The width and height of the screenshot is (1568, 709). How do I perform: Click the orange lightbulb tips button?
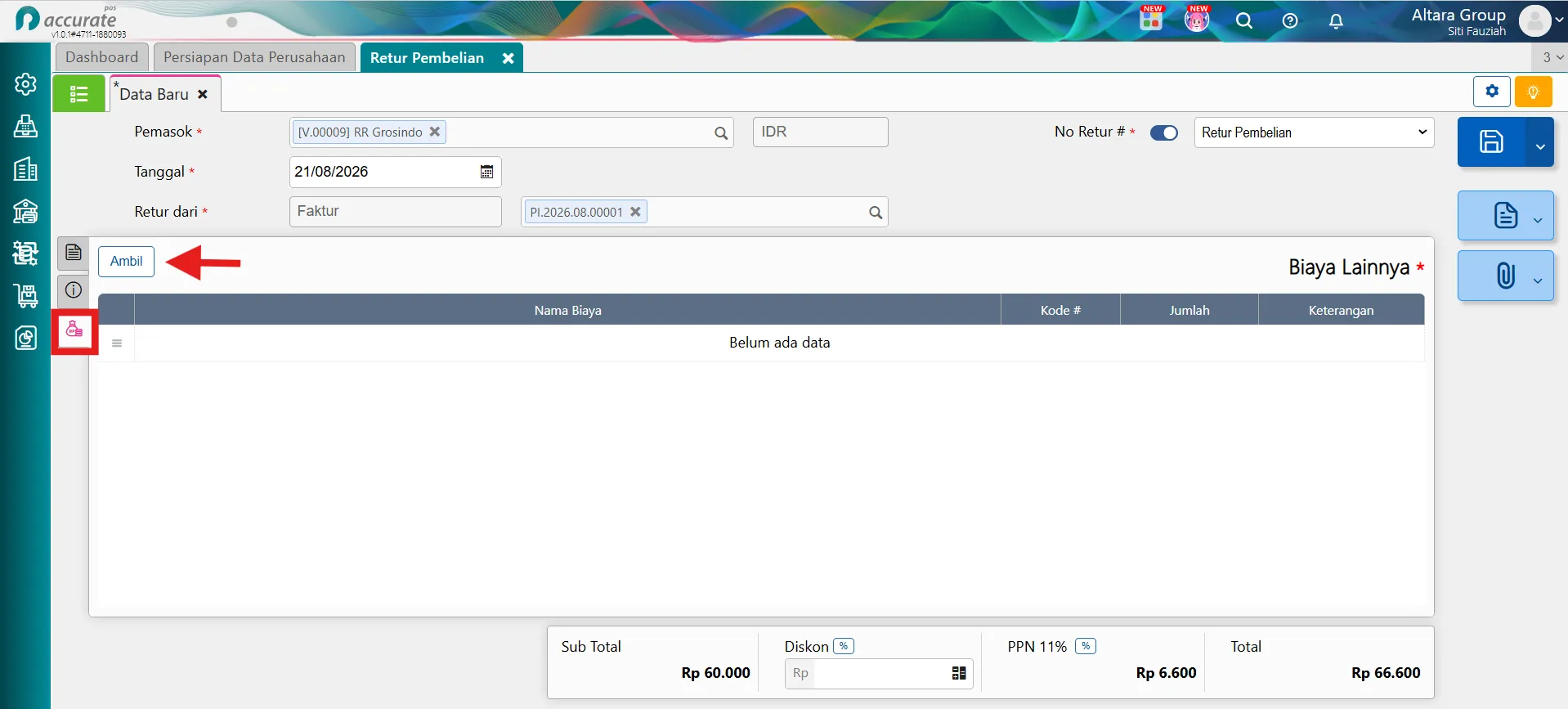(x=1533, y=92)
